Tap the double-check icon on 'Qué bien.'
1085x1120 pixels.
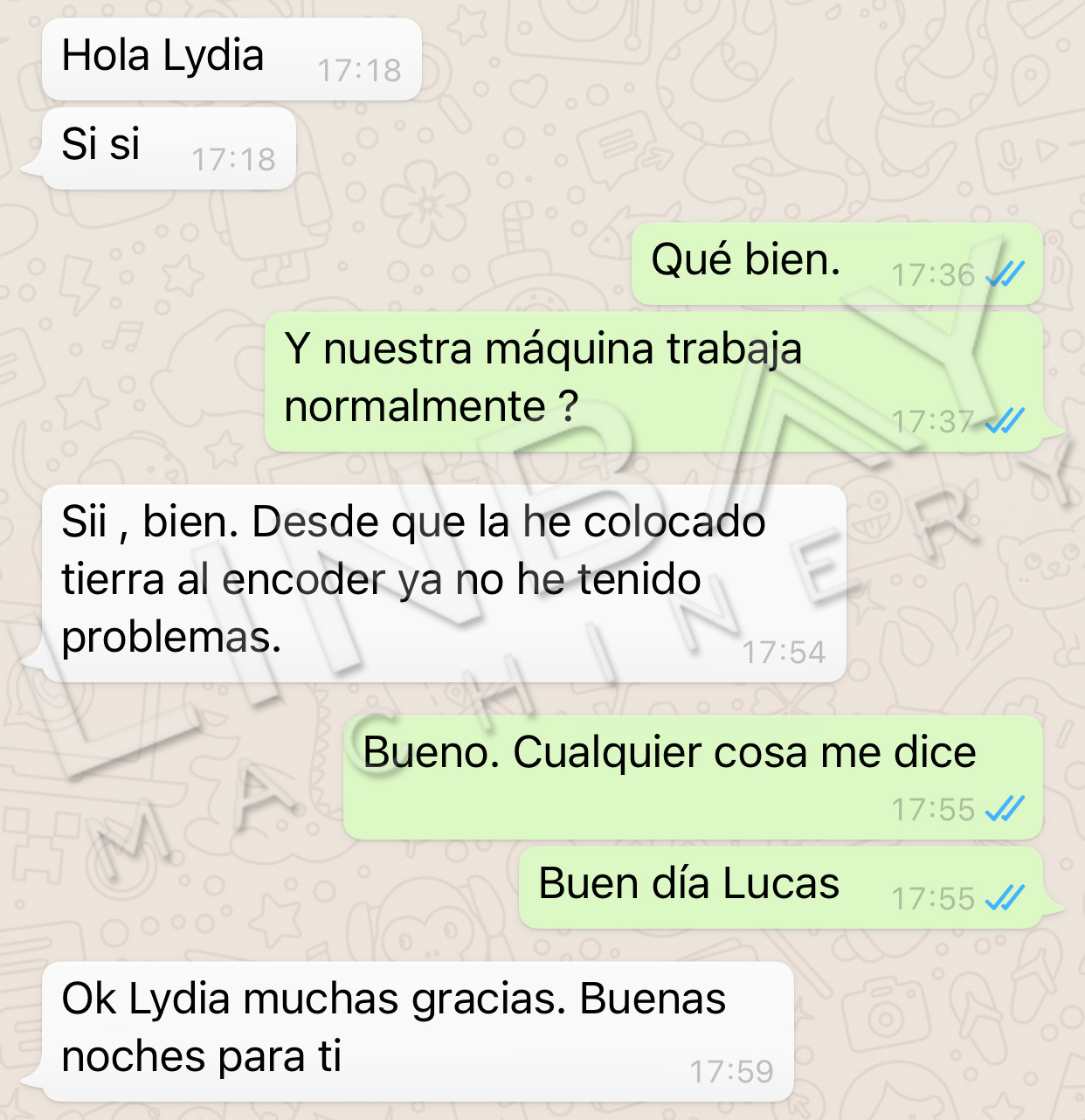(x=1004, y=275)
